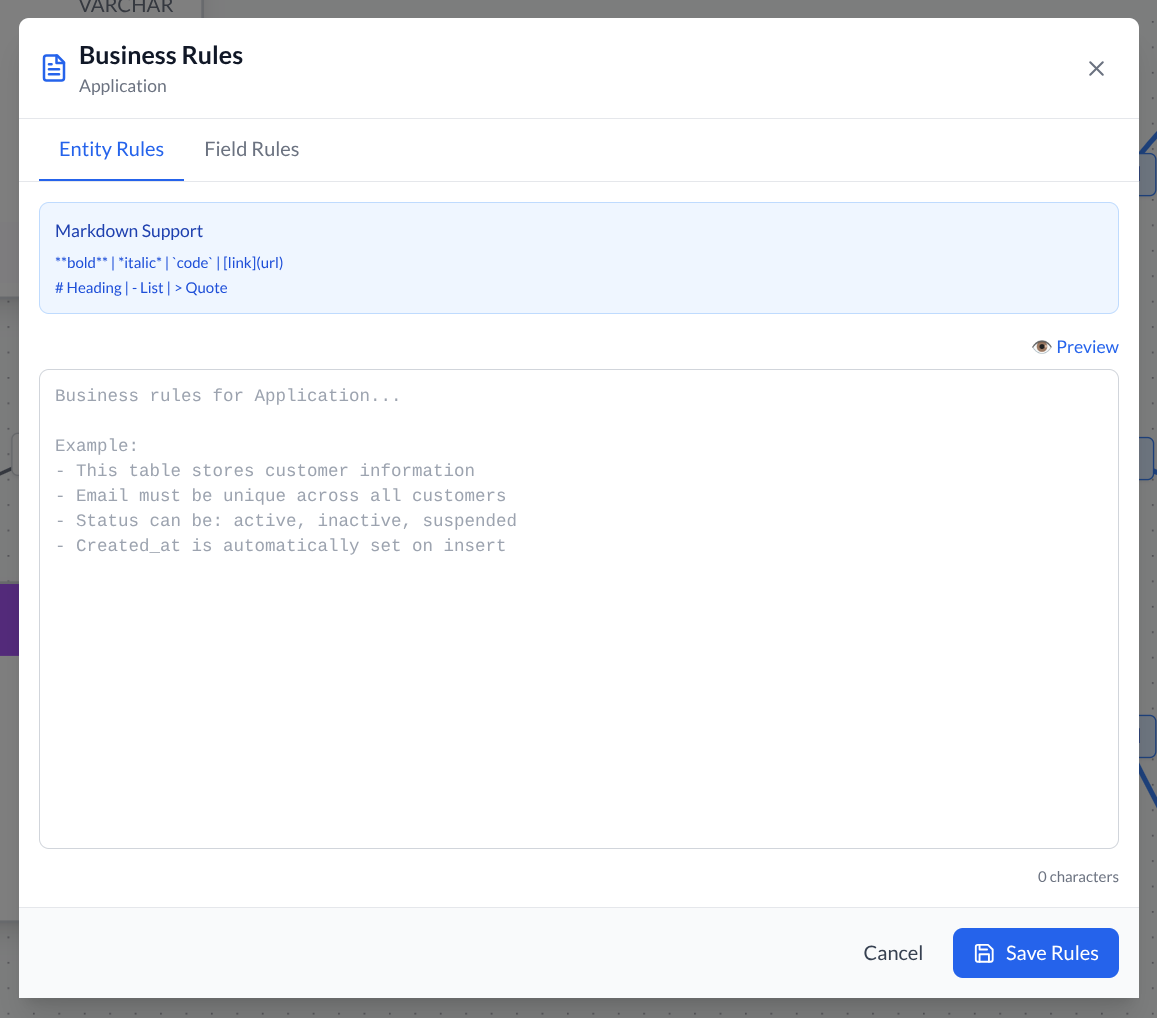This screenshot has width=1157, height=1018.
Task: Click the Cancel button
Action: [x=892, y=953]
